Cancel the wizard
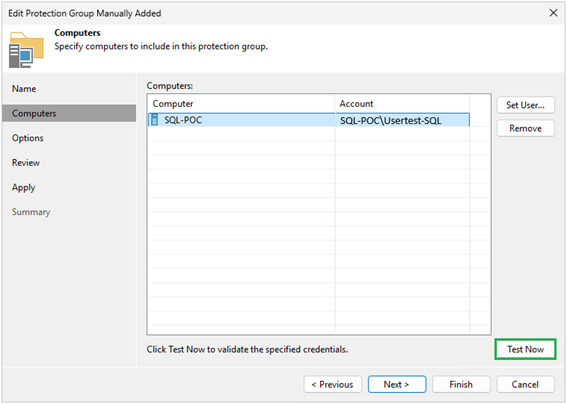The image size is (567, 404). tap(525, 384)
